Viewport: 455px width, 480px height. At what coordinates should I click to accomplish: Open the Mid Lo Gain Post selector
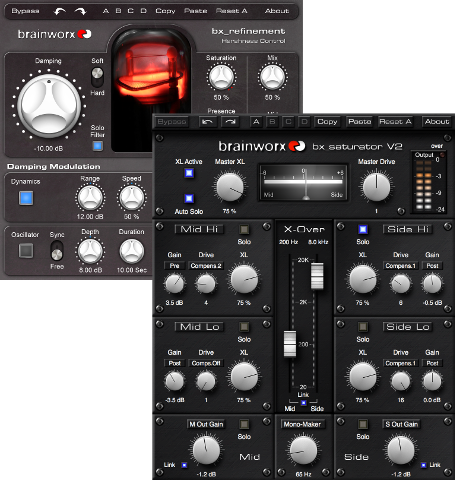(174, 363)
